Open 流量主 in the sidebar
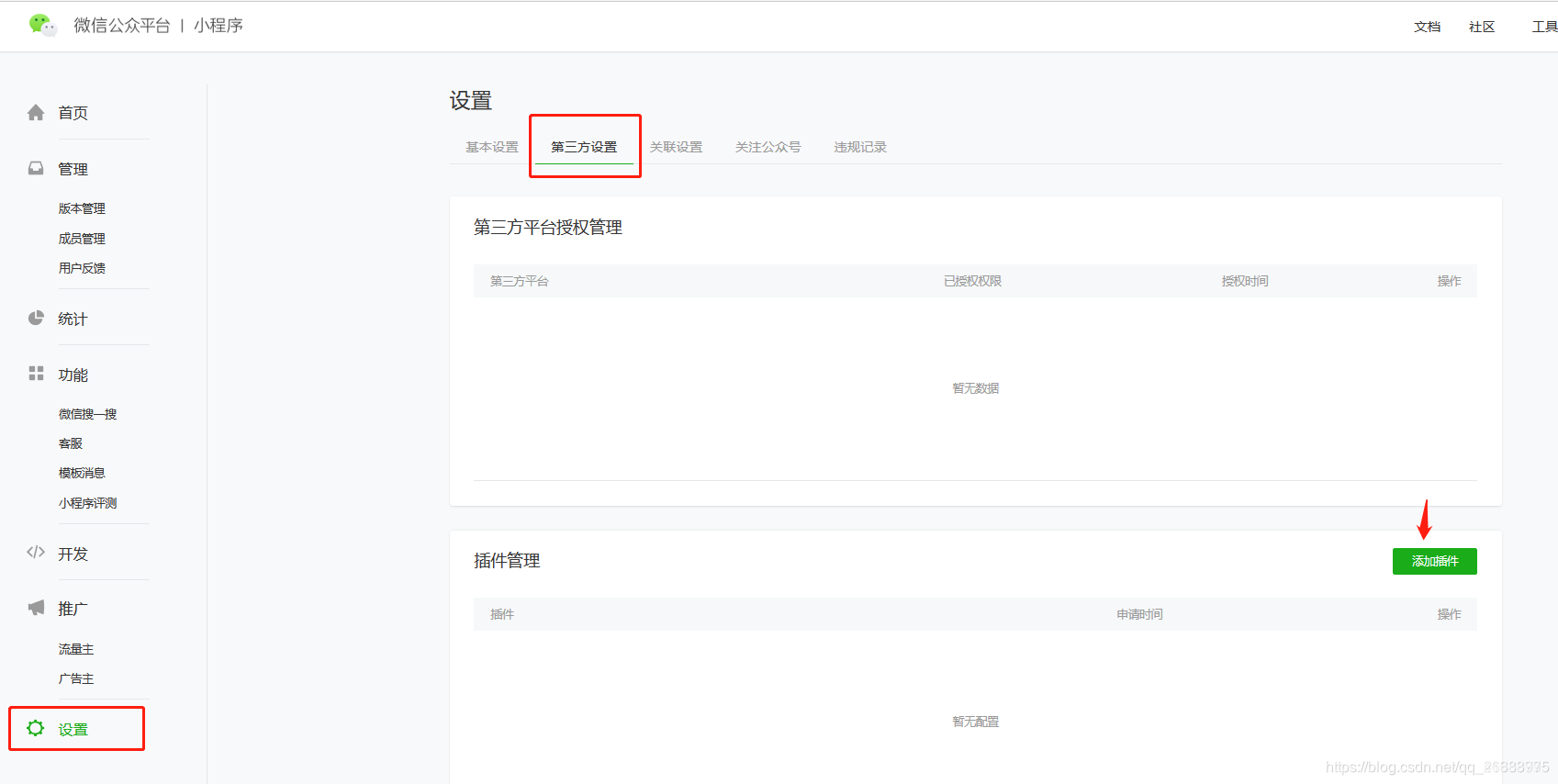The image size is (1558, 784). pyautogui.click(x=76, y=649)
